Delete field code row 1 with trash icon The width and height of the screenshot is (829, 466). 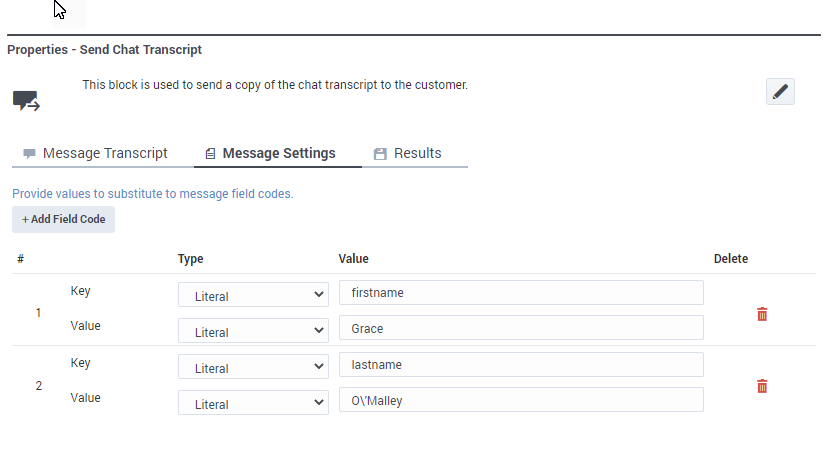tap(762, 314)
